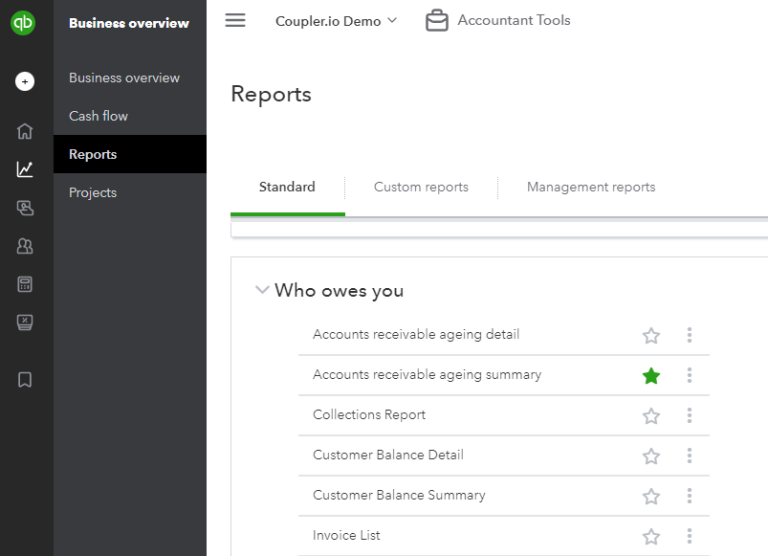This screenshot has width=768, height=556.
Task: Open the Coupler.io Demo company dropdown
Action: coord(336,21)
